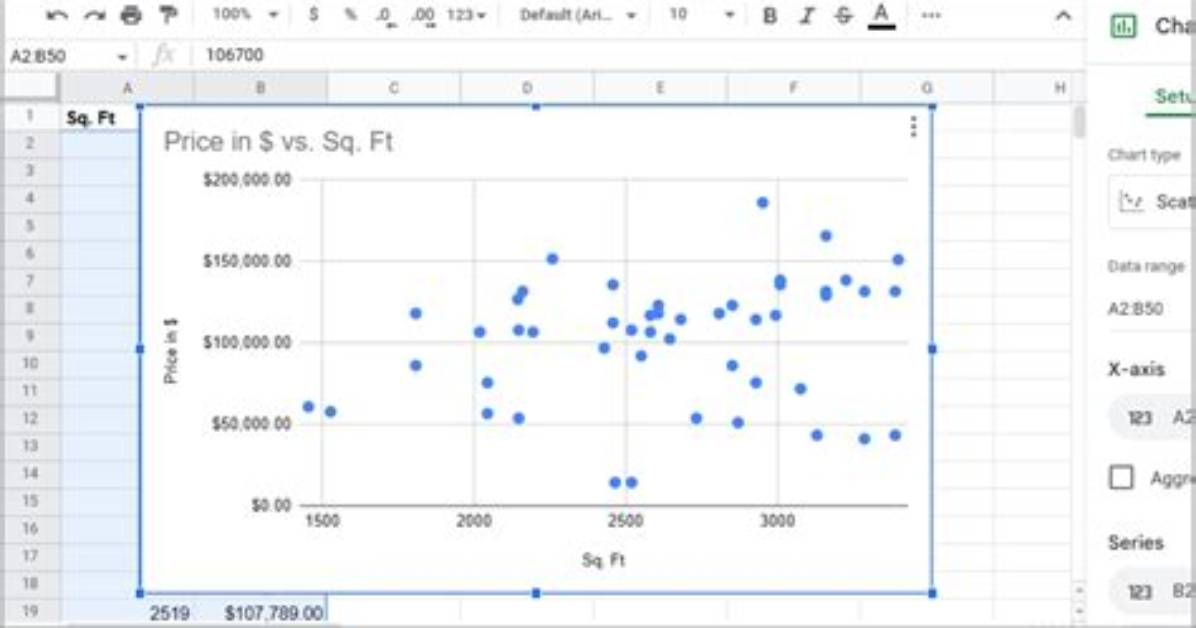Click the vertical scrollbar of the sheet
Image resolution: width=1196 pixels, height=628 pixels.
pos(1079,122)
